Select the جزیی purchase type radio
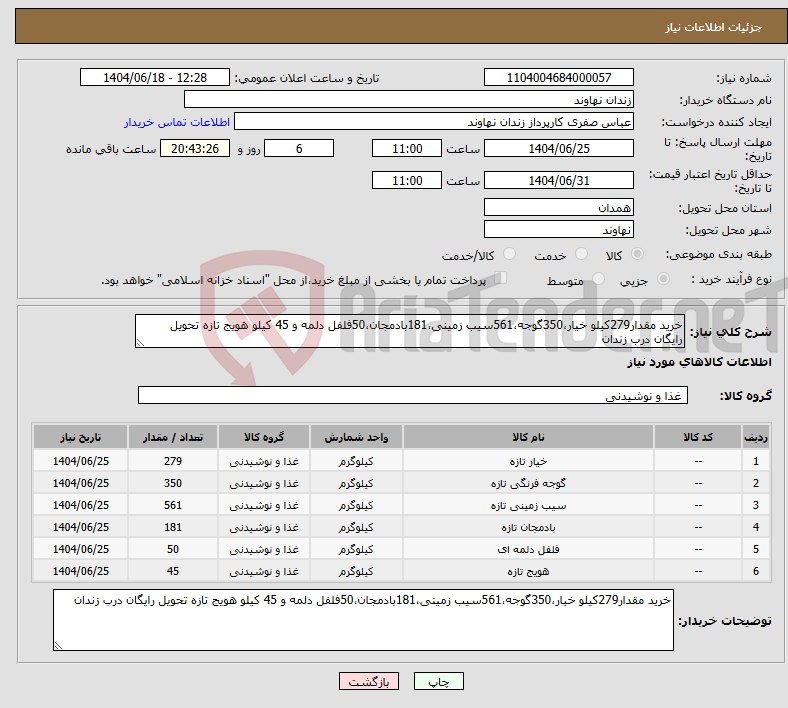The height and width of the screenshot is (708, 788). point(667,280)
